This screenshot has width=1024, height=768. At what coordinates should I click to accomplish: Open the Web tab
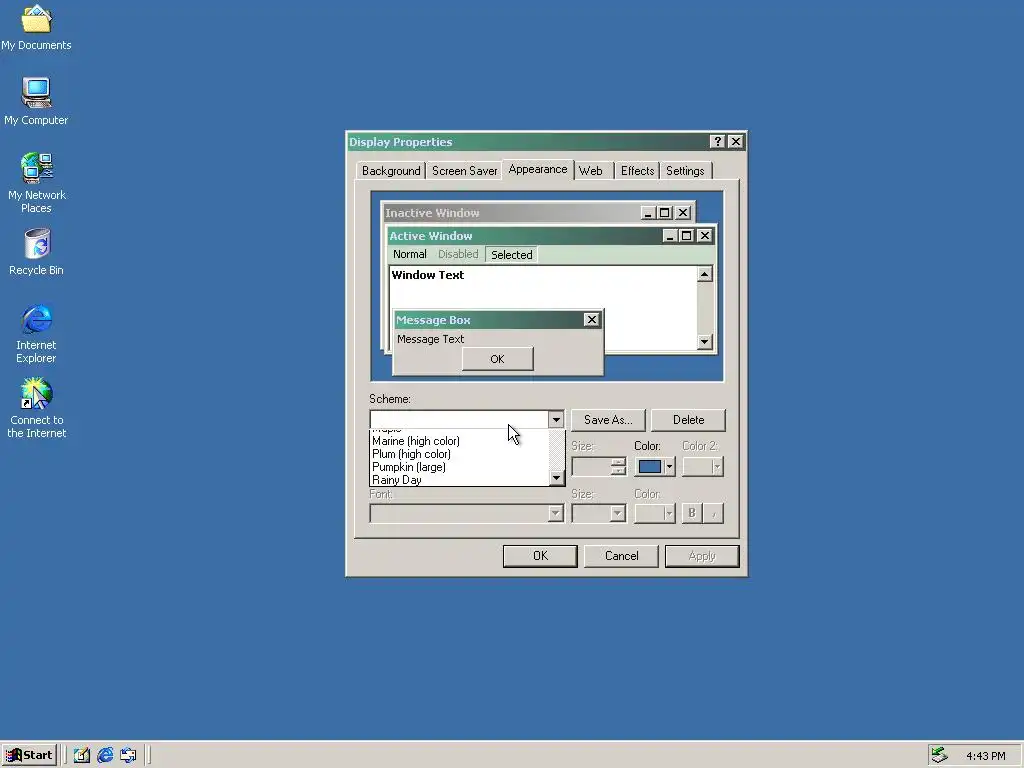point(590,170)
